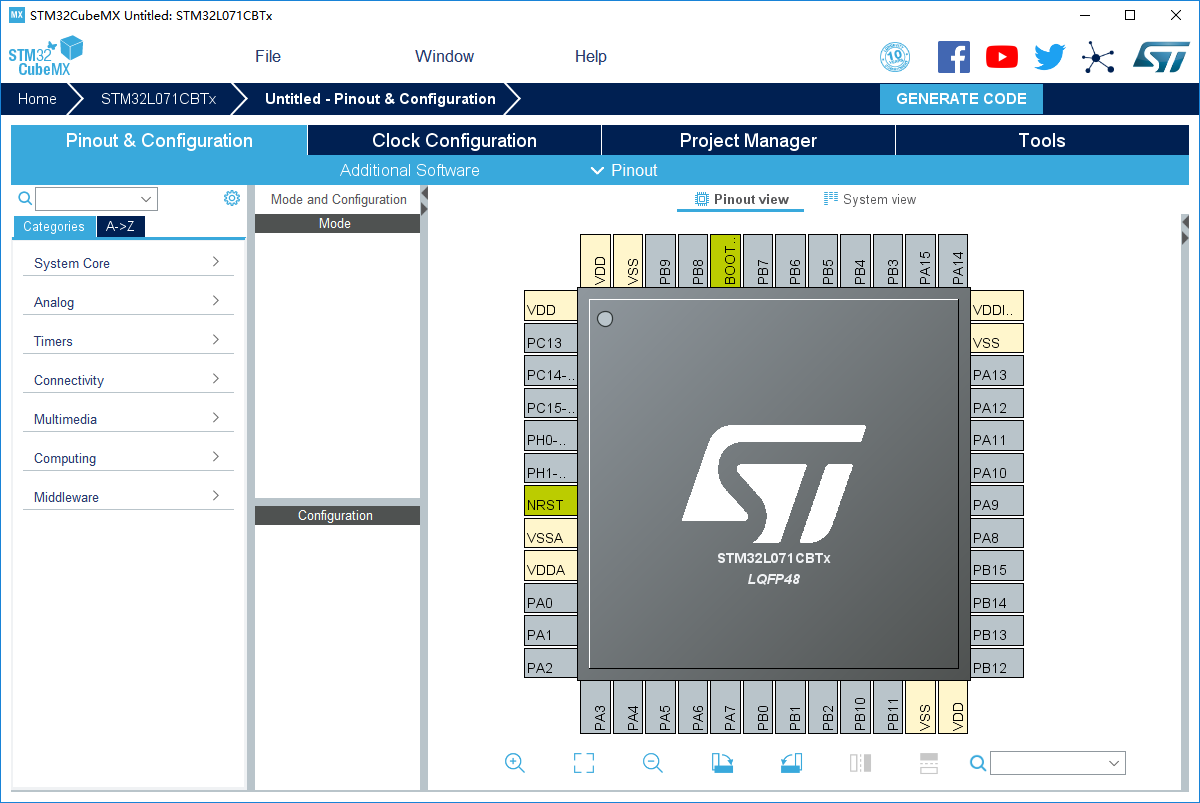This screenshot has width=1200, height=803.
Task: Click the ST logo in header
Action: tap(1161, 57)
